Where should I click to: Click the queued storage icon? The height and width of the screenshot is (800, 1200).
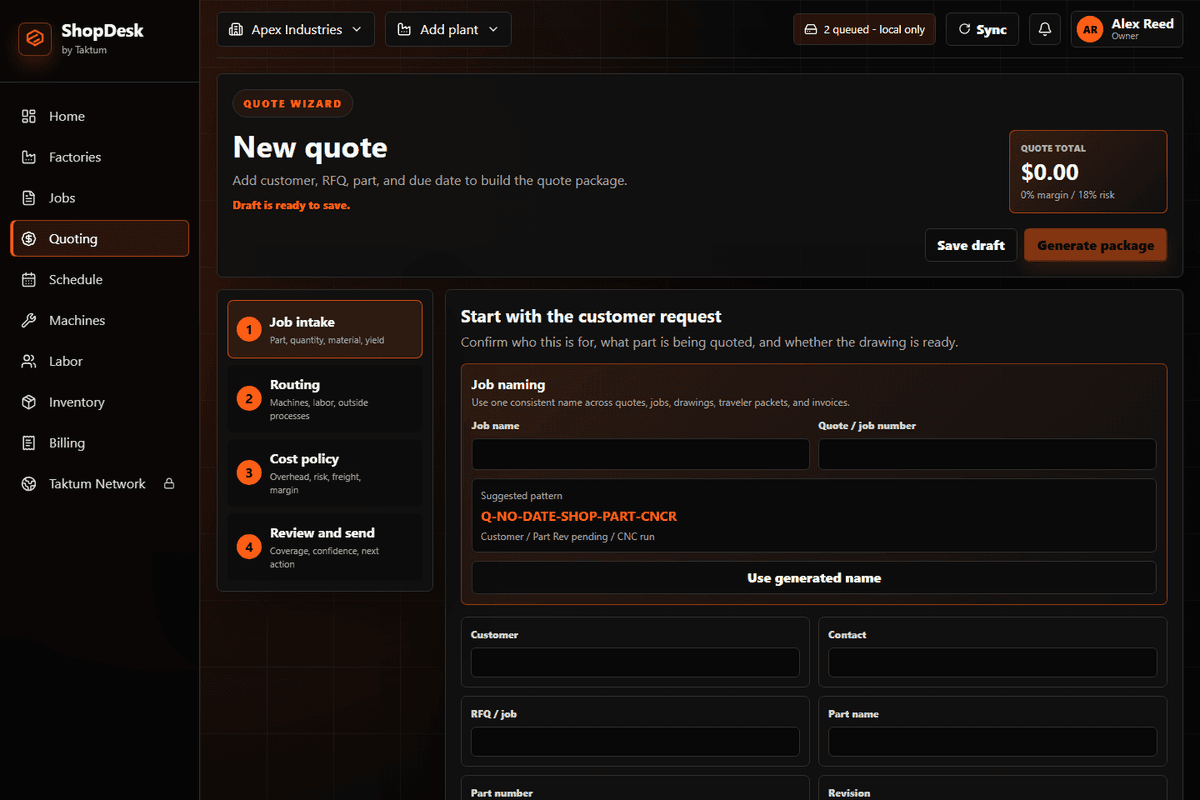[x=811, y=30]
